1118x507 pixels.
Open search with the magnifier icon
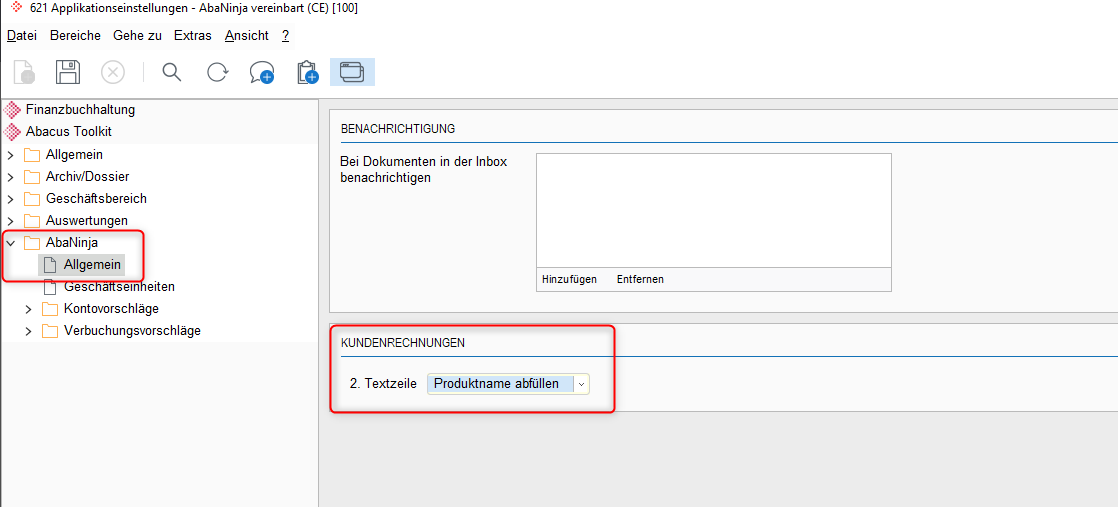point(172,72)
